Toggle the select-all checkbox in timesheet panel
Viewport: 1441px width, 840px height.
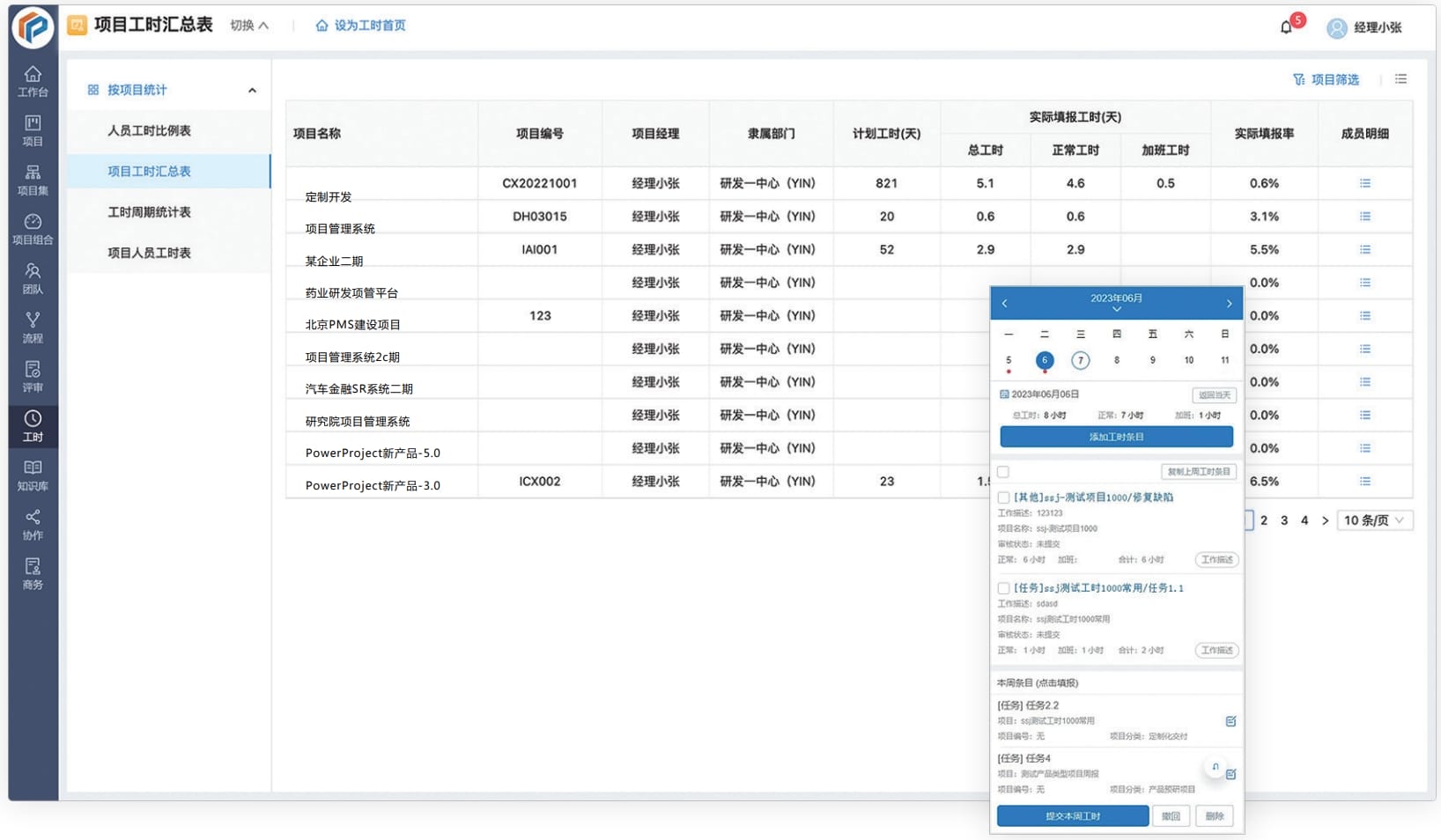(x=1003, y=472)
